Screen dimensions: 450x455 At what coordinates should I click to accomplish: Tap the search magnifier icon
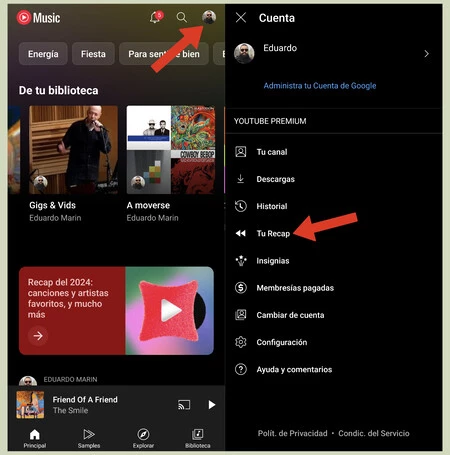tap(182, 17)
